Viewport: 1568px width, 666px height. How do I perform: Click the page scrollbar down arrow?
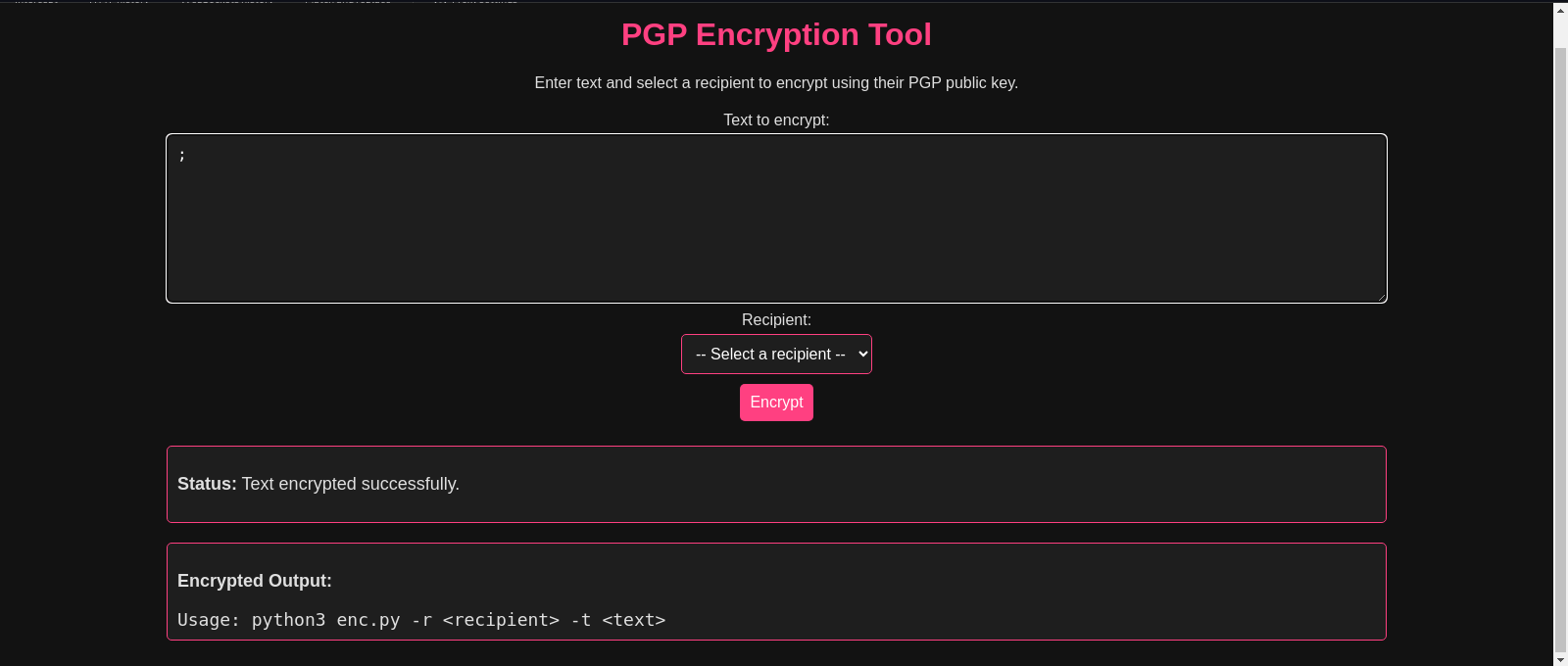pyautogui.click(x=1560, y=659)
